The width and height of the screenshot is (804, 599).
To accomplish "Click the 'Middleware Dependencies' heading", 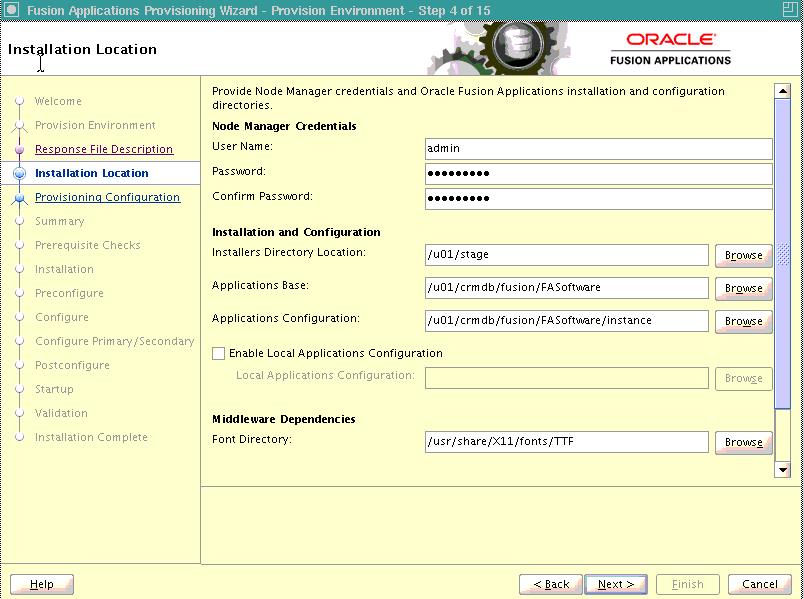I will click(x=284, y=419).
